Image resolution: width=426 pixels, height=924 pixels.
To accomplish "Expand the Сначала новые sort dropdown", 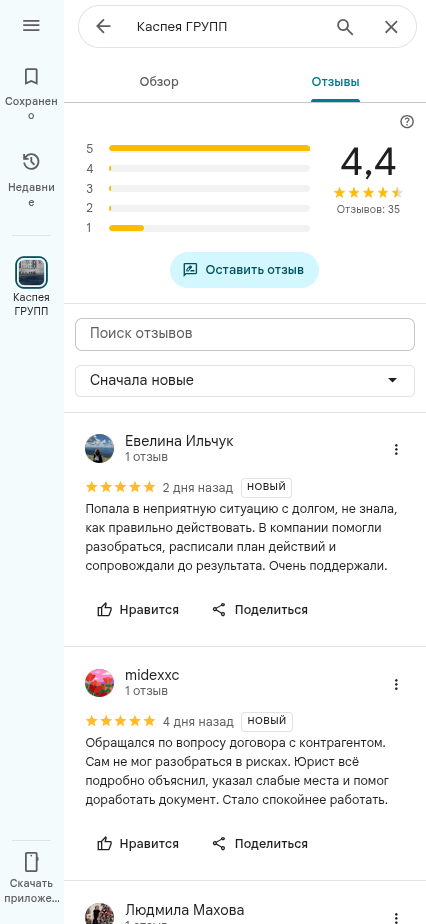I will pyautogui.click(x=245, y=381).
